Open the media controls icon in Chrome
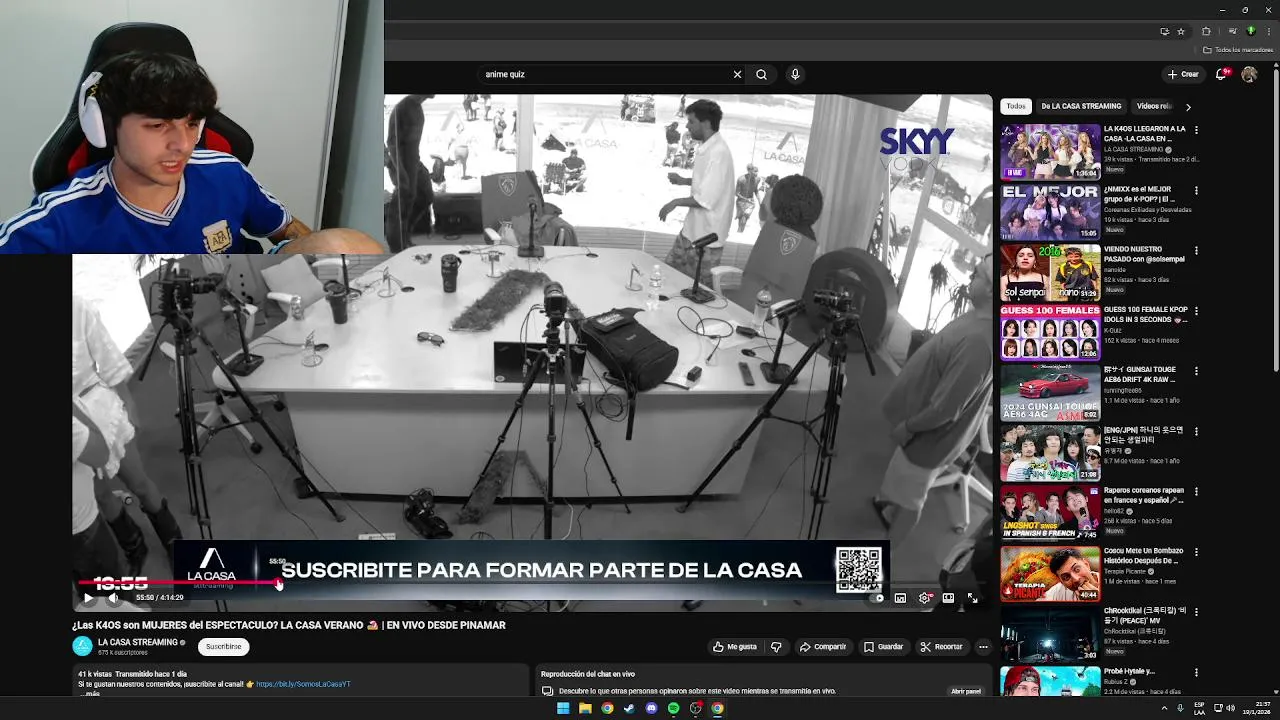 click(x=1233, y=31)
